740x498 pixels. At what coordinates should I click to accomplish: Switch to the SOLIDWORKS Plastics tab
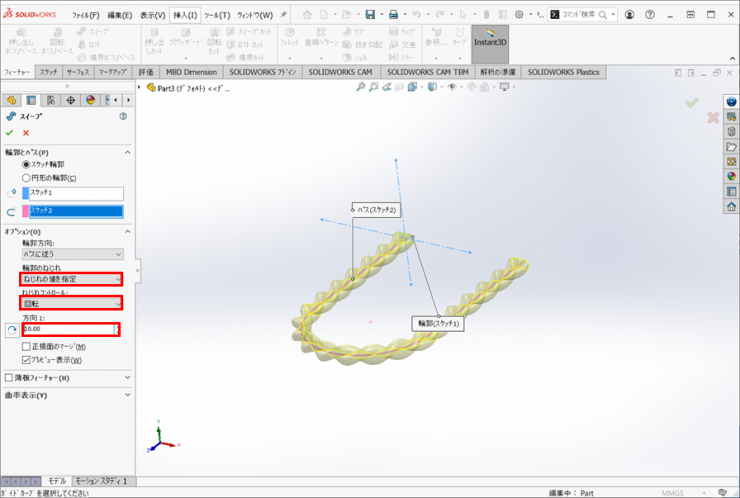click(563, 73)
